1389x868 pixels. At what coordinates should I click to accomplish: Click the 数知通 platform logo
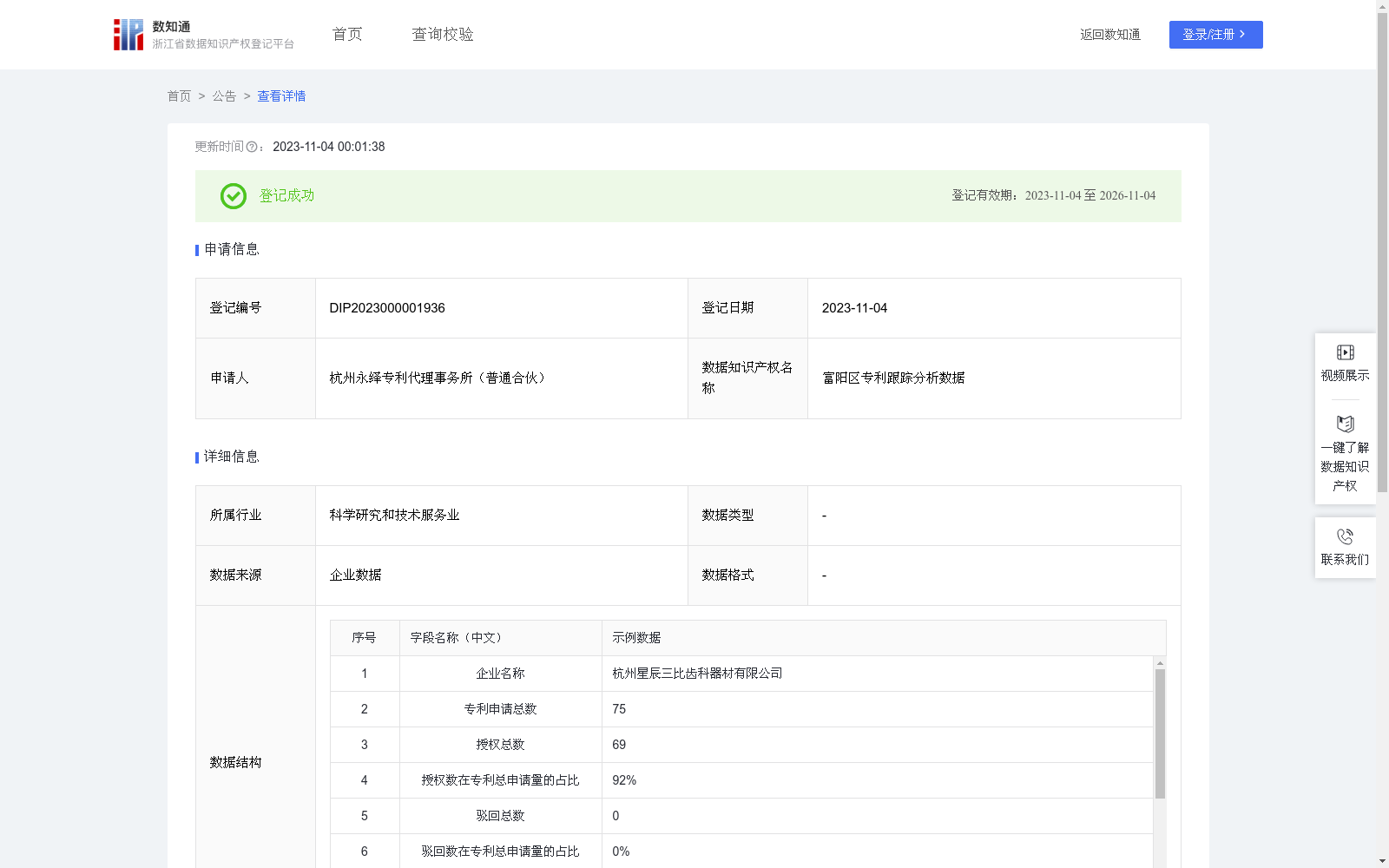point(203,35)
